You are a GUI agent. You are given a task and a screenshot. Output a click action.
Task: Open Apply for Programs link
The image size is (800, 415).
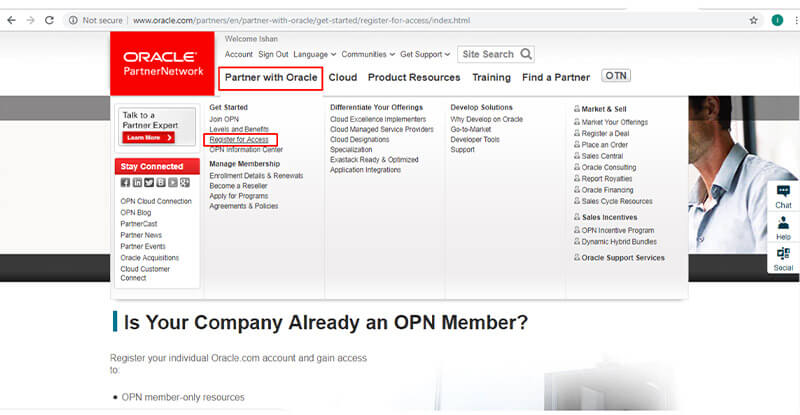click(x=238, y=196)
